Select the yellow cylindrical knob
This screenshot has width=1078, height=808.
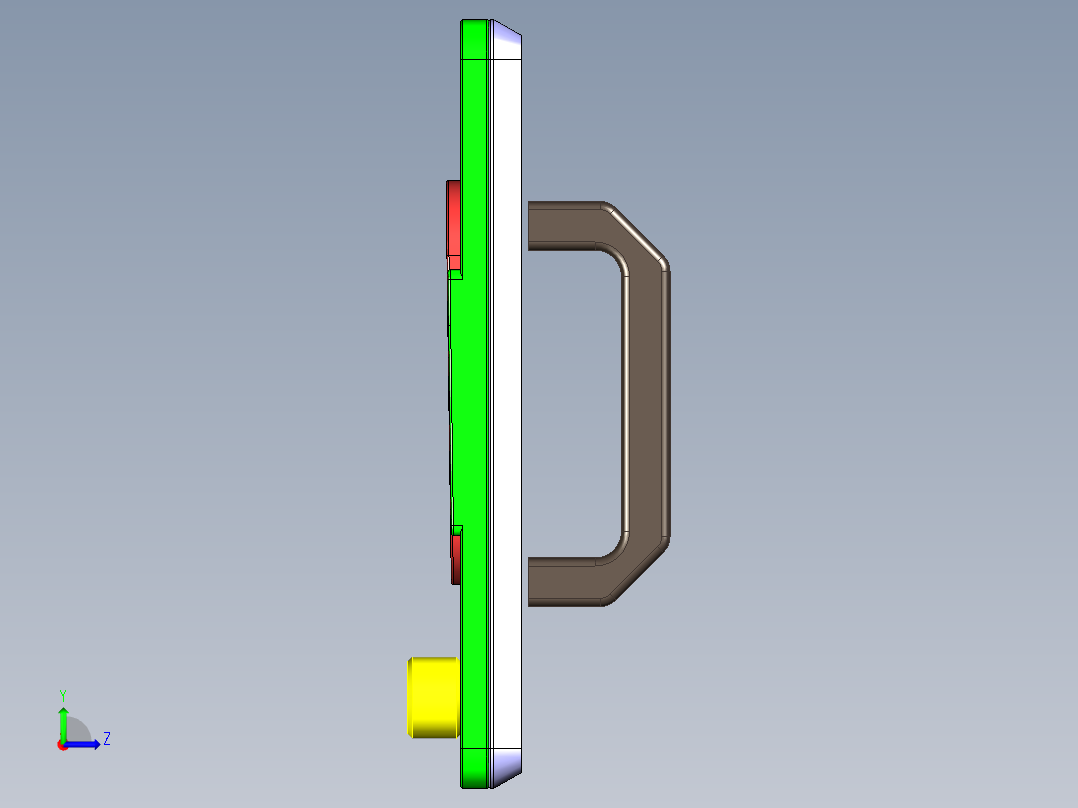point(433,697)
